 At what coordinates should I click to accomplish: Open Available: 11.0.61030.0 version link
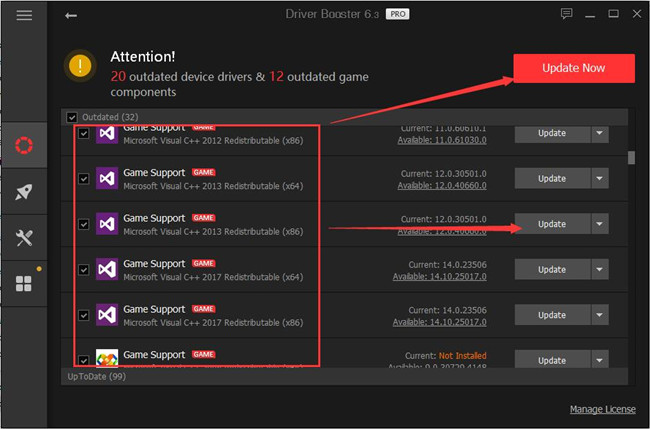pyautogui.click(x=442, y=140)
